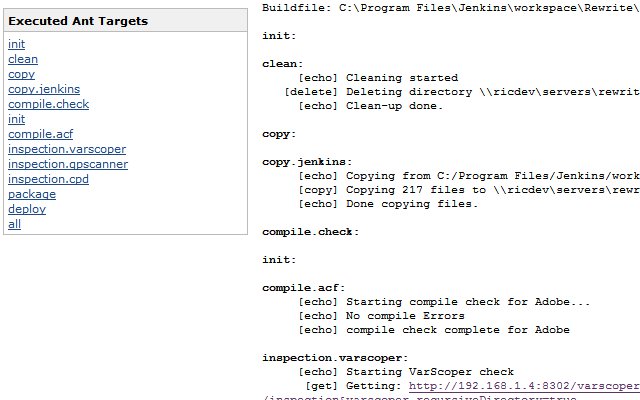Open the deploy target link
The height and width of the screenshot is (400, 640).
[27, 209]
